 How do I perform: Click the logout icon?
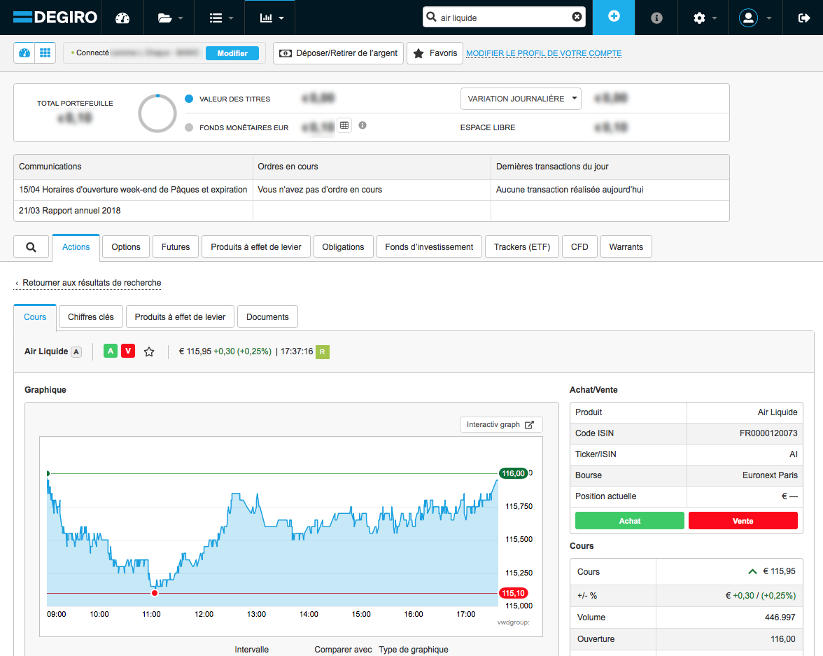(804, 18)
